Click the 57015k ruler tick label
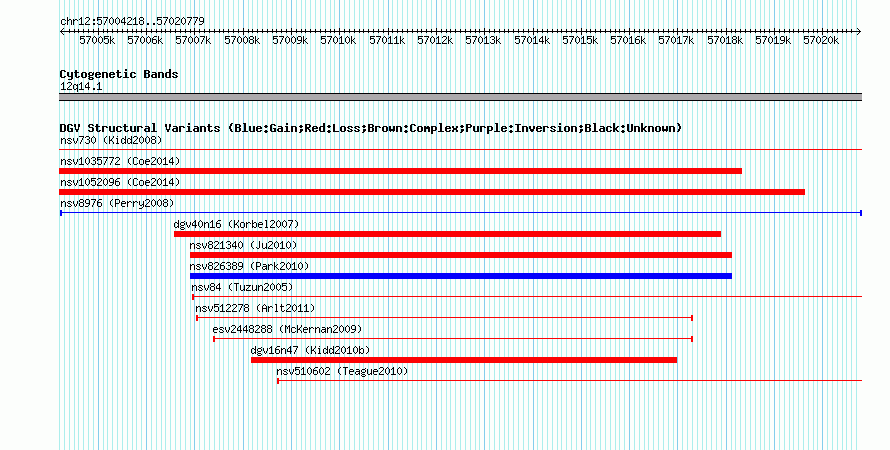Image resolution: width=890 pixels, height=450 pixels. [x=581, y=40]
